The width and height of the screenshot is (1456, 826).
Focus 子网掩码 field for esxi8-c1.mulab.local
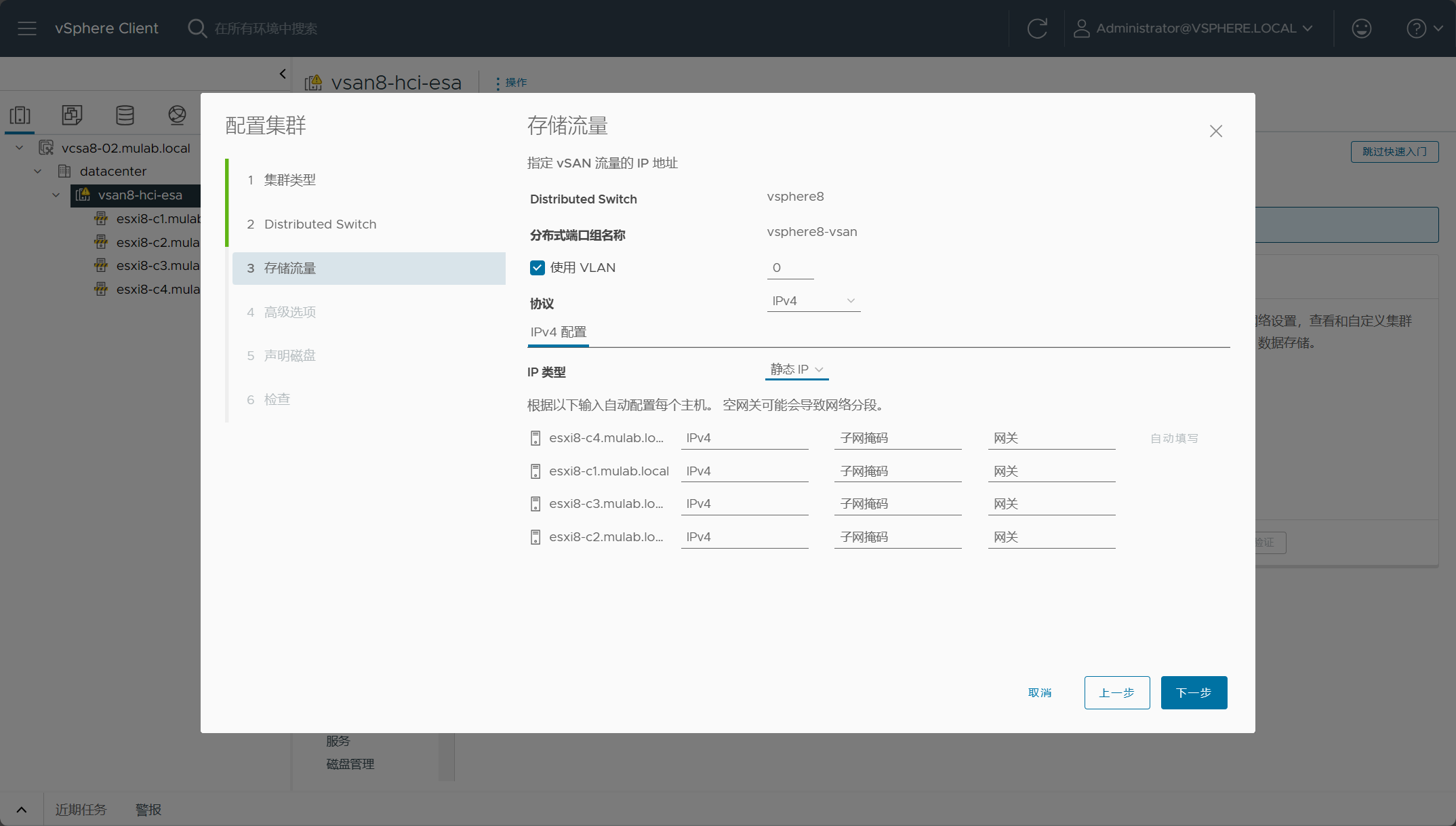point(898,471)
